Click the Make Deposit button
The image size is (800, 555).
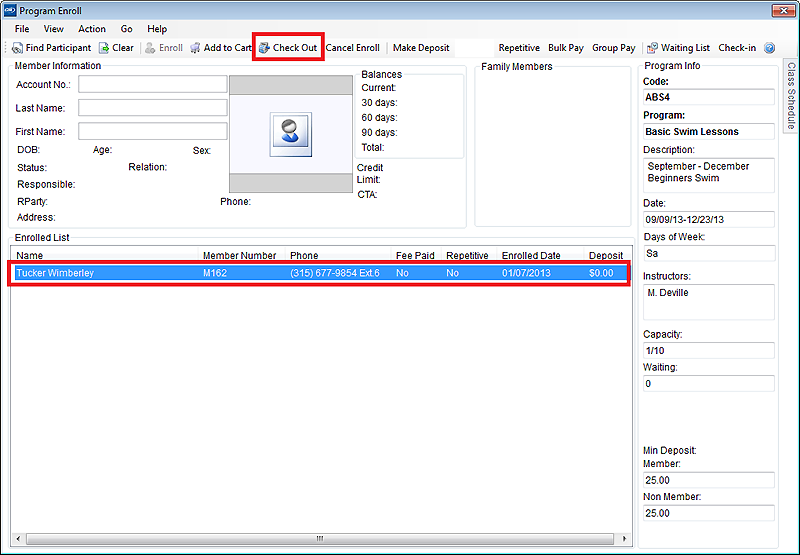(421, 48)
